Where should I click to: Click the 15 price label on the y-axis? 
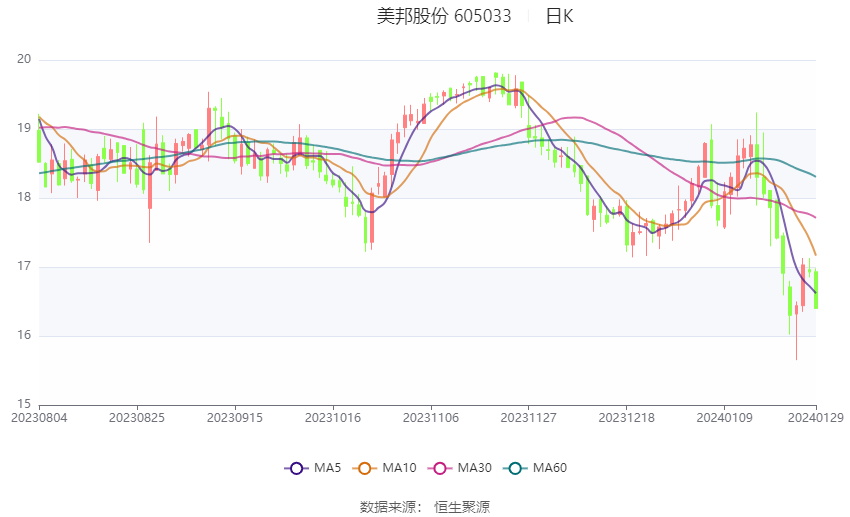24,404
